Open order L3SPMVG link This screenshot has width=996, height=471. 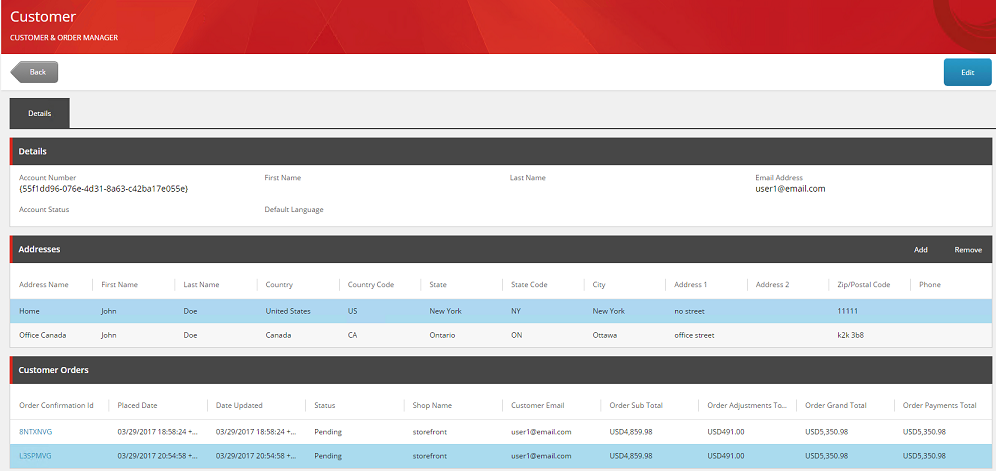[x=35, y=456]
